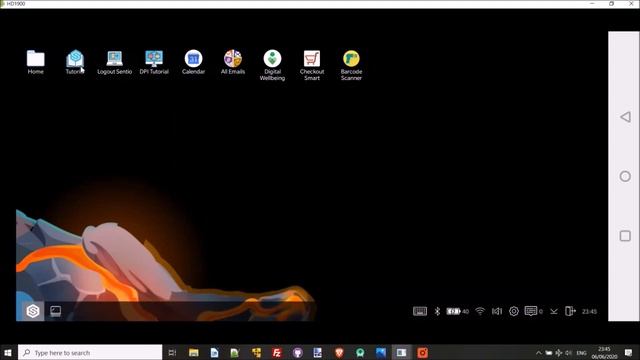The height and width of the screenshot is (360, 640).
Task: Open the Tutorial desktop icon
Action: point(75,62)
